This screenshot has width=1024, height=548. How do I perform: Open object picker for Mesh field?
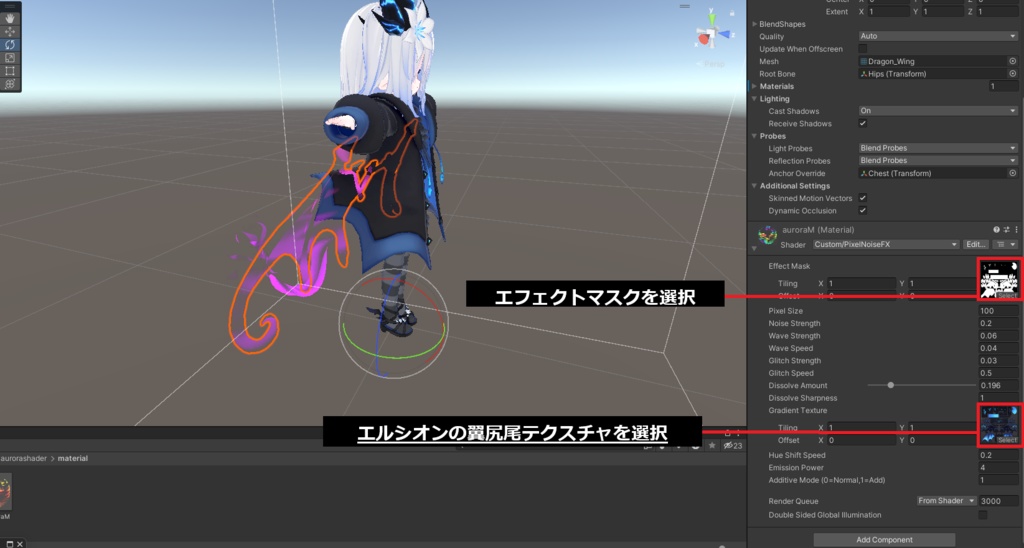(1012, 61)
